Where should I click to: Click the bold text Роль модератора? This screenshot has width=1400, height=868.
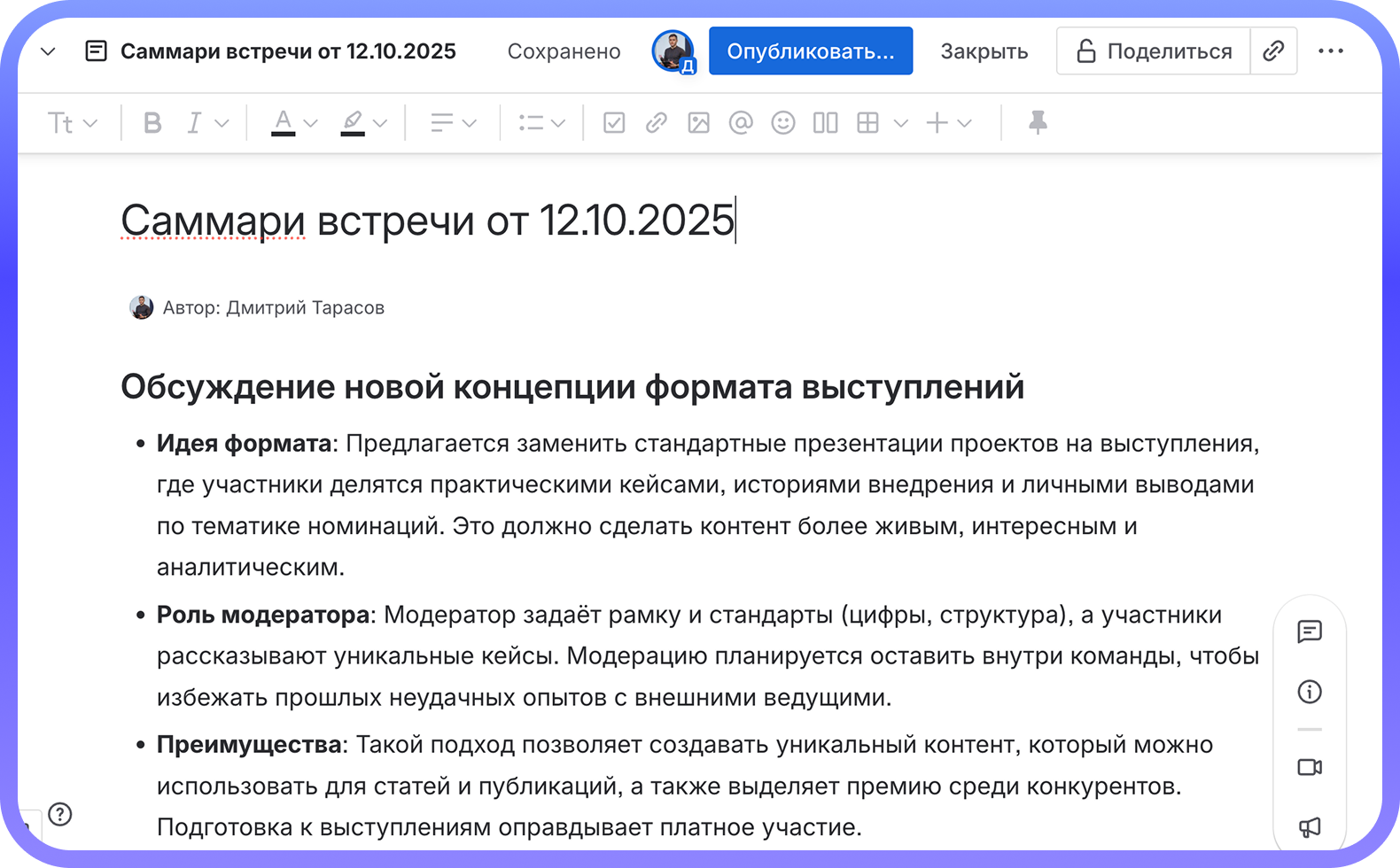pyautogui.click(x=263, y=615)
